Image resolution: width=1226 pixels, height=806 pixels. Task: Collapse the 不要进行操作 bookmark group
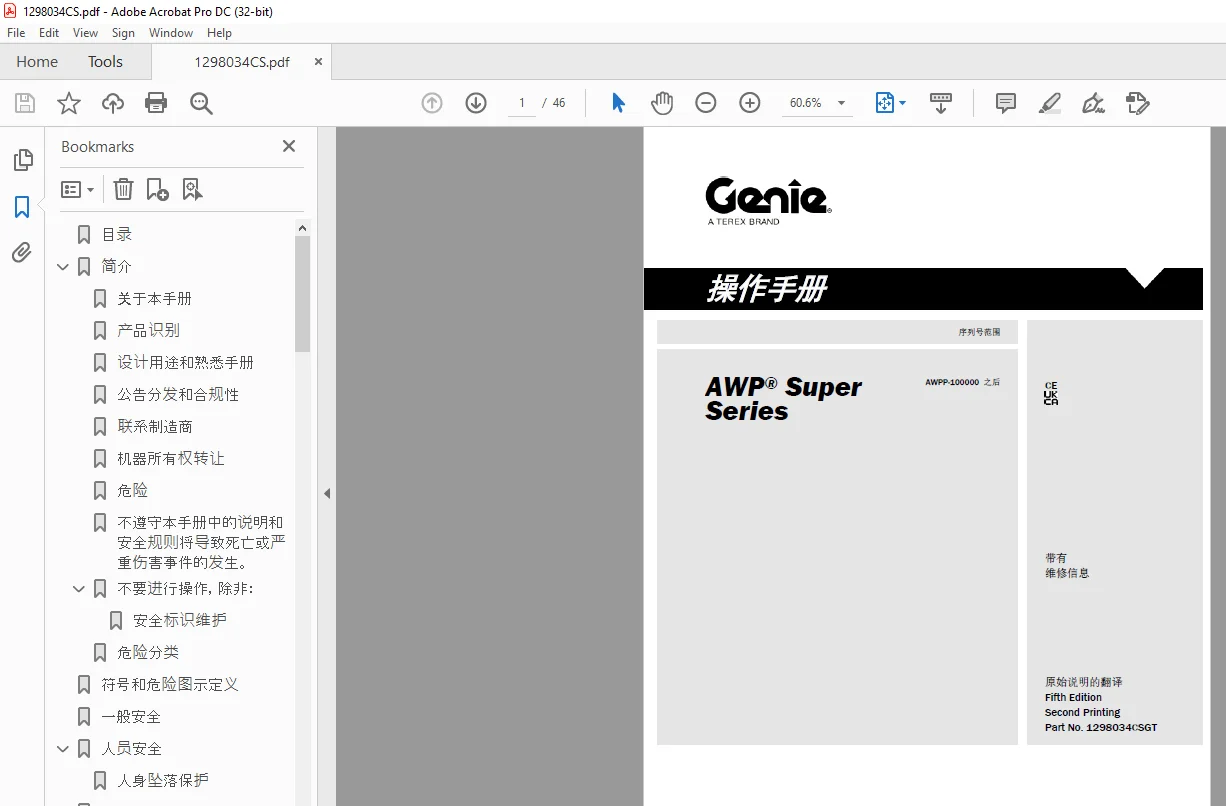[x=79, y=589]
